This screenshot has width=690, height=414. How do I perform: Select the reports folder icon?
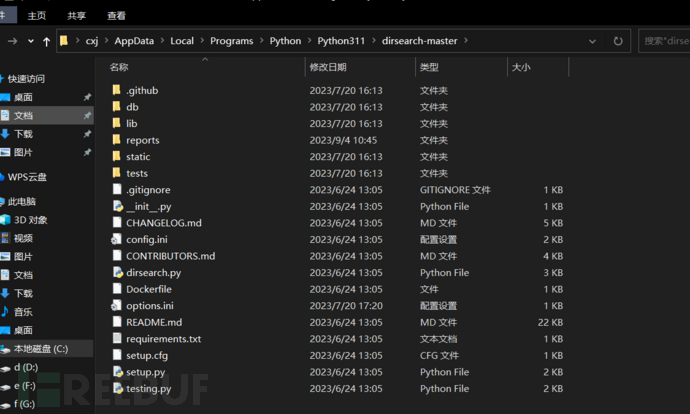coord(117,140)
